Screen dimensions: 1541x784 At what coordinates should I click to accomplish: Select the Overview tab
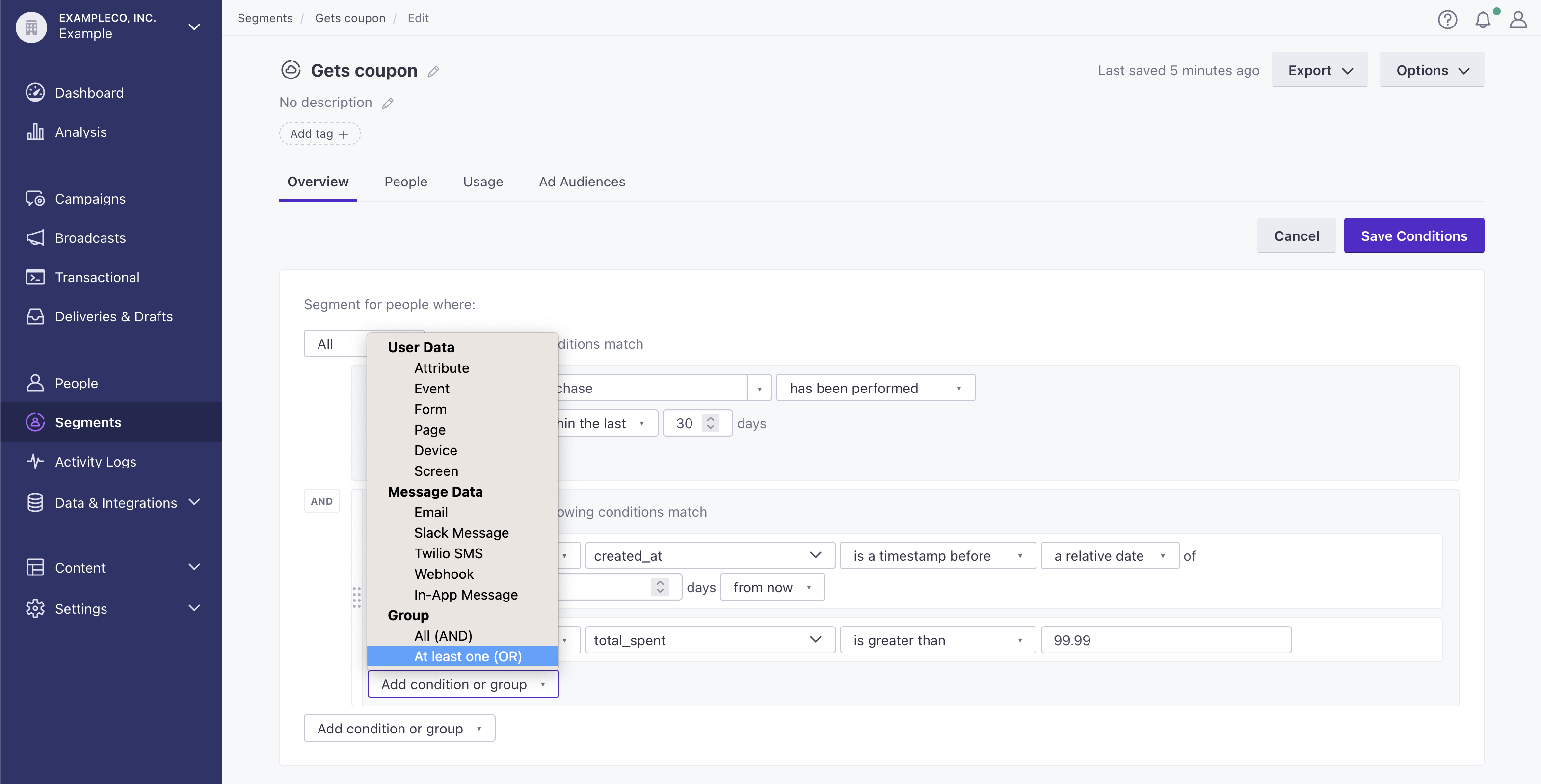[318, 182]
